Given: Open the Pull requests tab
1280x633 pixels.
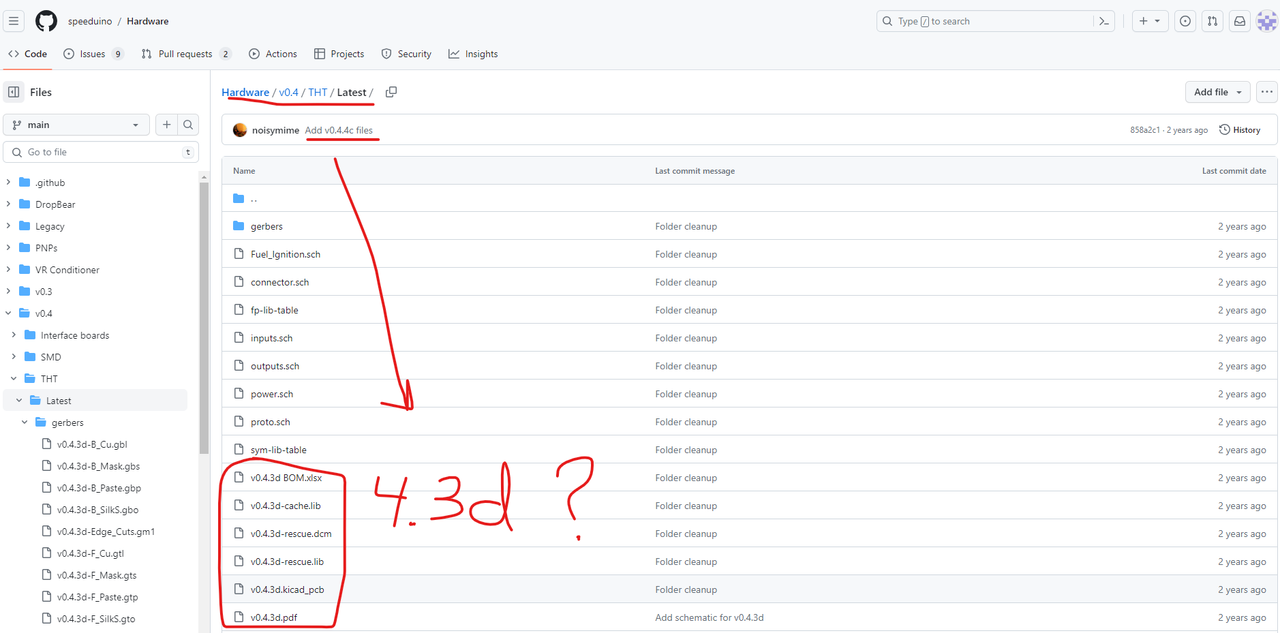Looking at the screenshot, I should click(186, 54).
